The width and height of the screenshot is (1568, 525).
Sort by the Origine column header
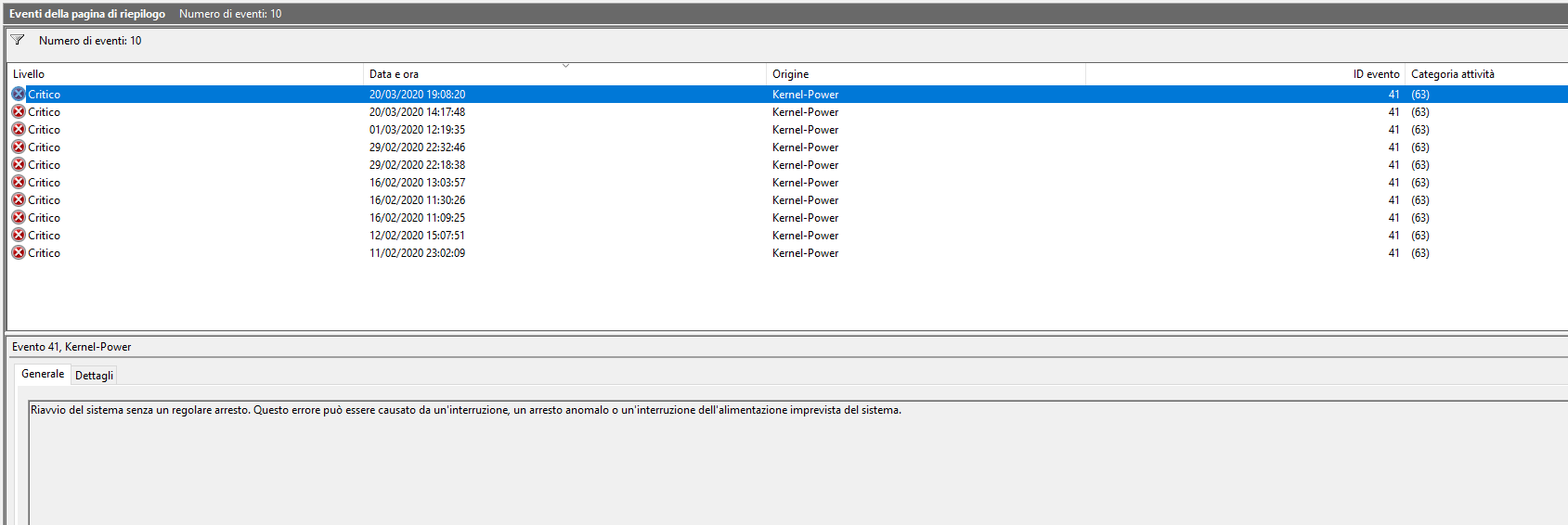coord(926,74)
